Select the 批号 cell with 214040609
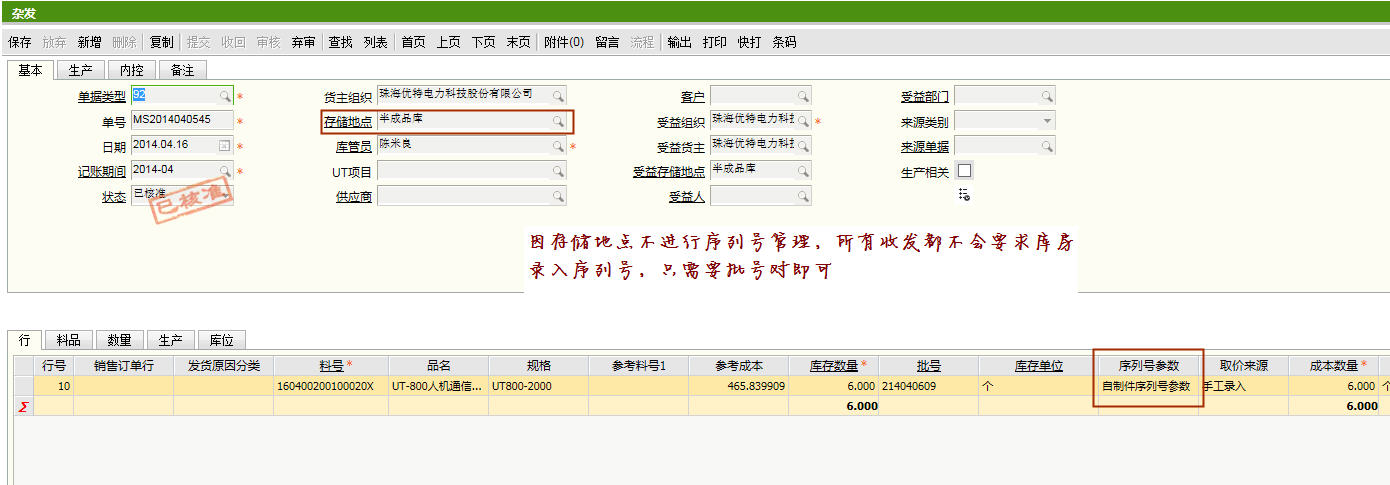Image resolution: width=1390 pixels, height=485 pixels. click(x=927, y=386)
